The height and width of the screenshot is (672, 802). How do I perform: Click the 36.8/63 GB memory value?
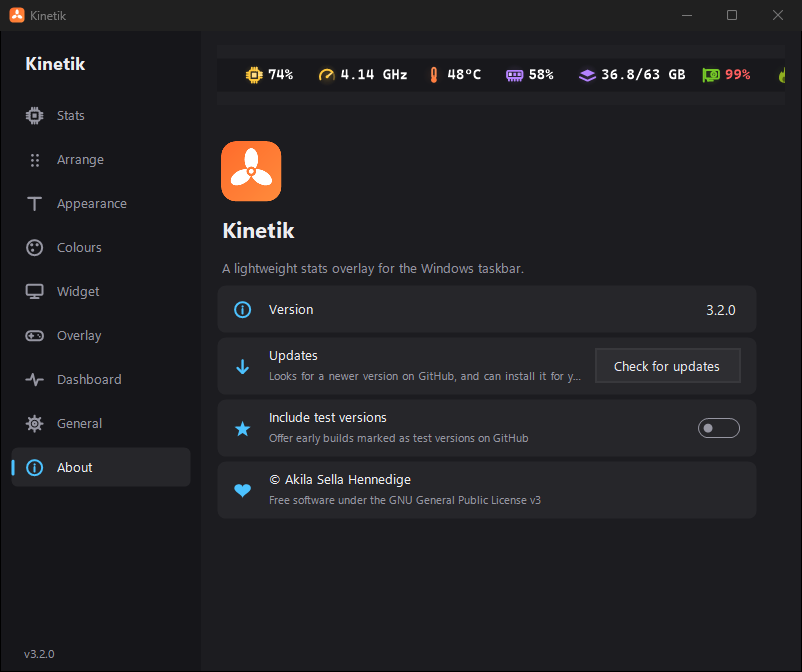click(643, 75)
